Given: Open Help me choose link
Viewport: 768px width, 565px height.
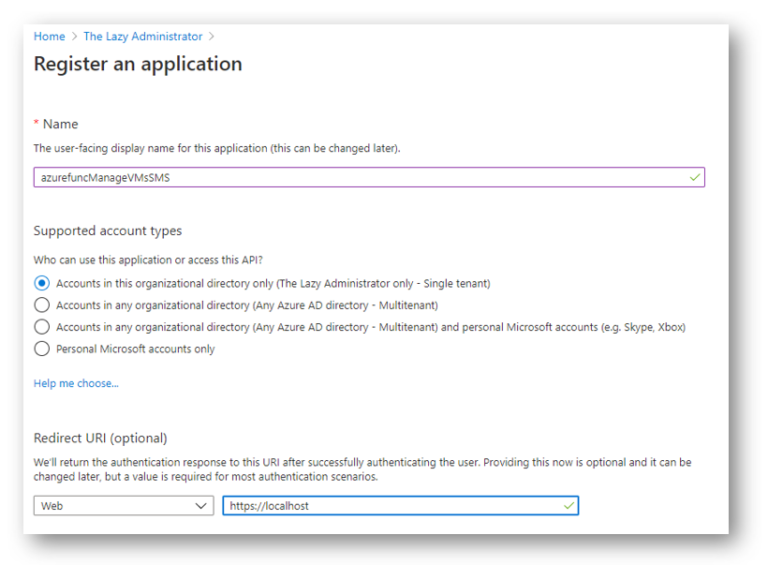Looking at the screenshot, I should pos(76,383).
